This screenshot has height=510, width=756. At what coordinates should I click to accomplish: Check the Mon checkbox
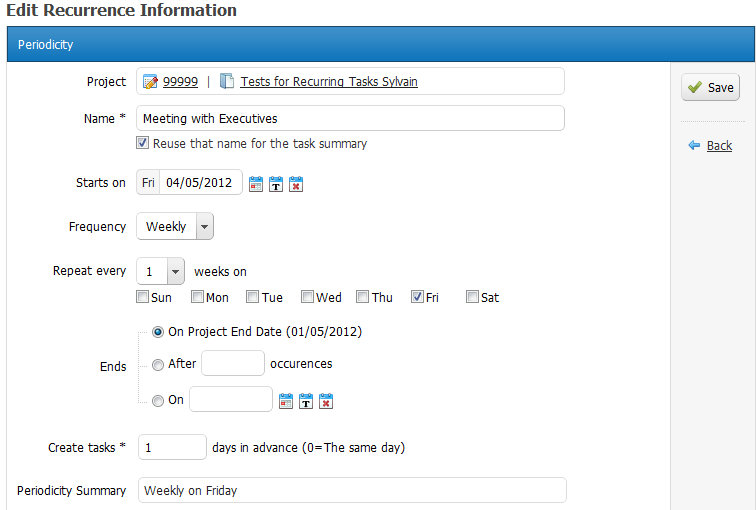197,296
